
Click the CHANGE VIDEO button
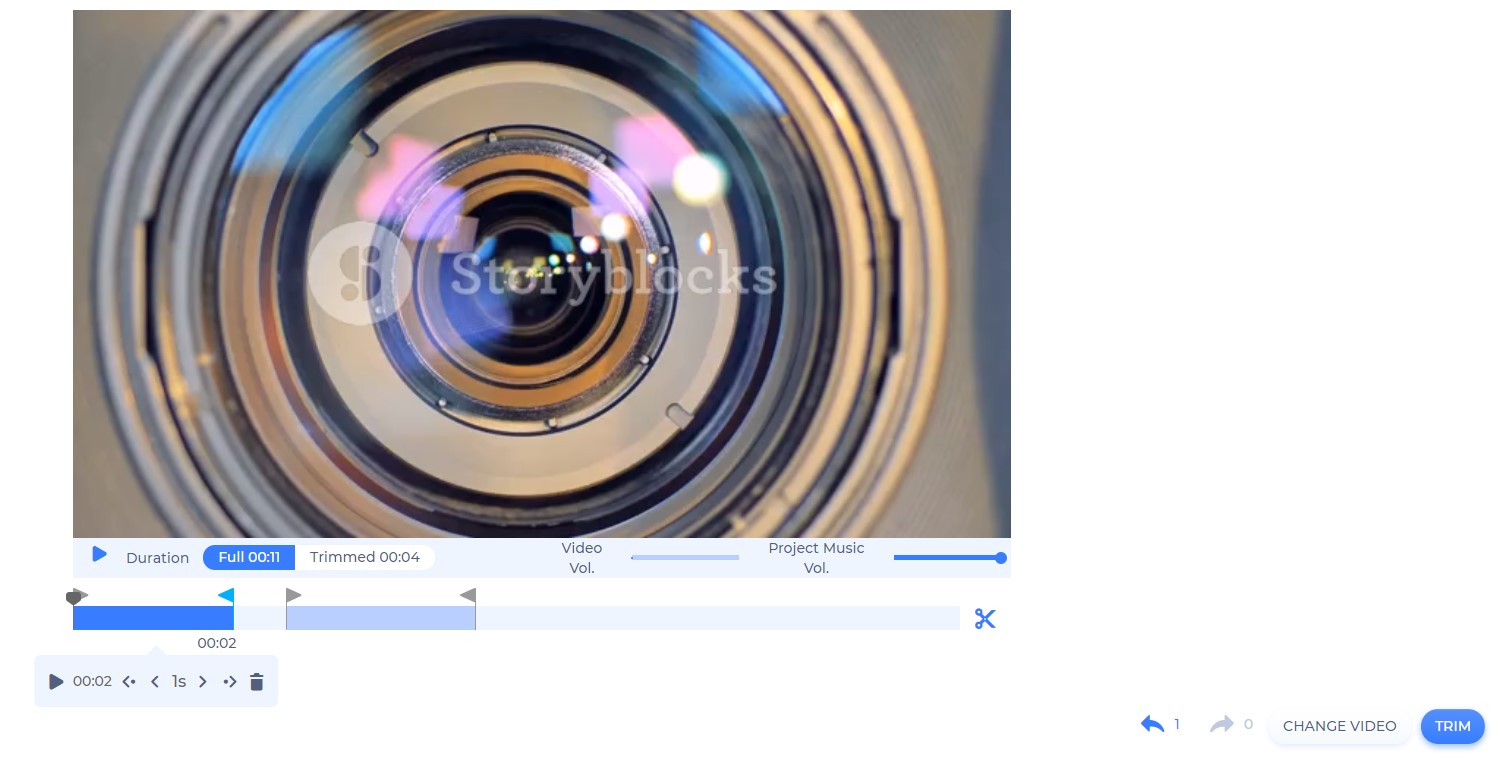1340,726
